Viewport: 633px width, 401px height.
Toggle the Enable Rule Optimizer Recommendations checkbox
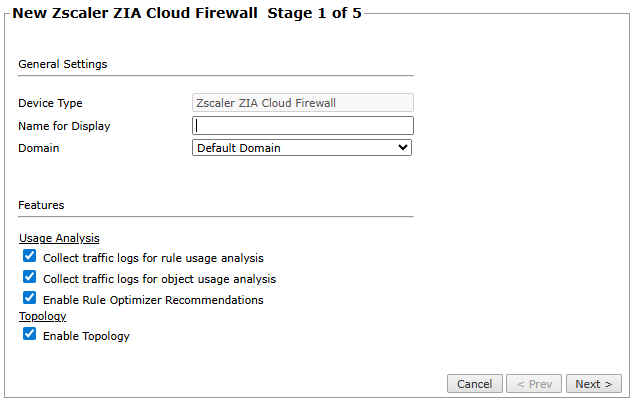[30, 299]
